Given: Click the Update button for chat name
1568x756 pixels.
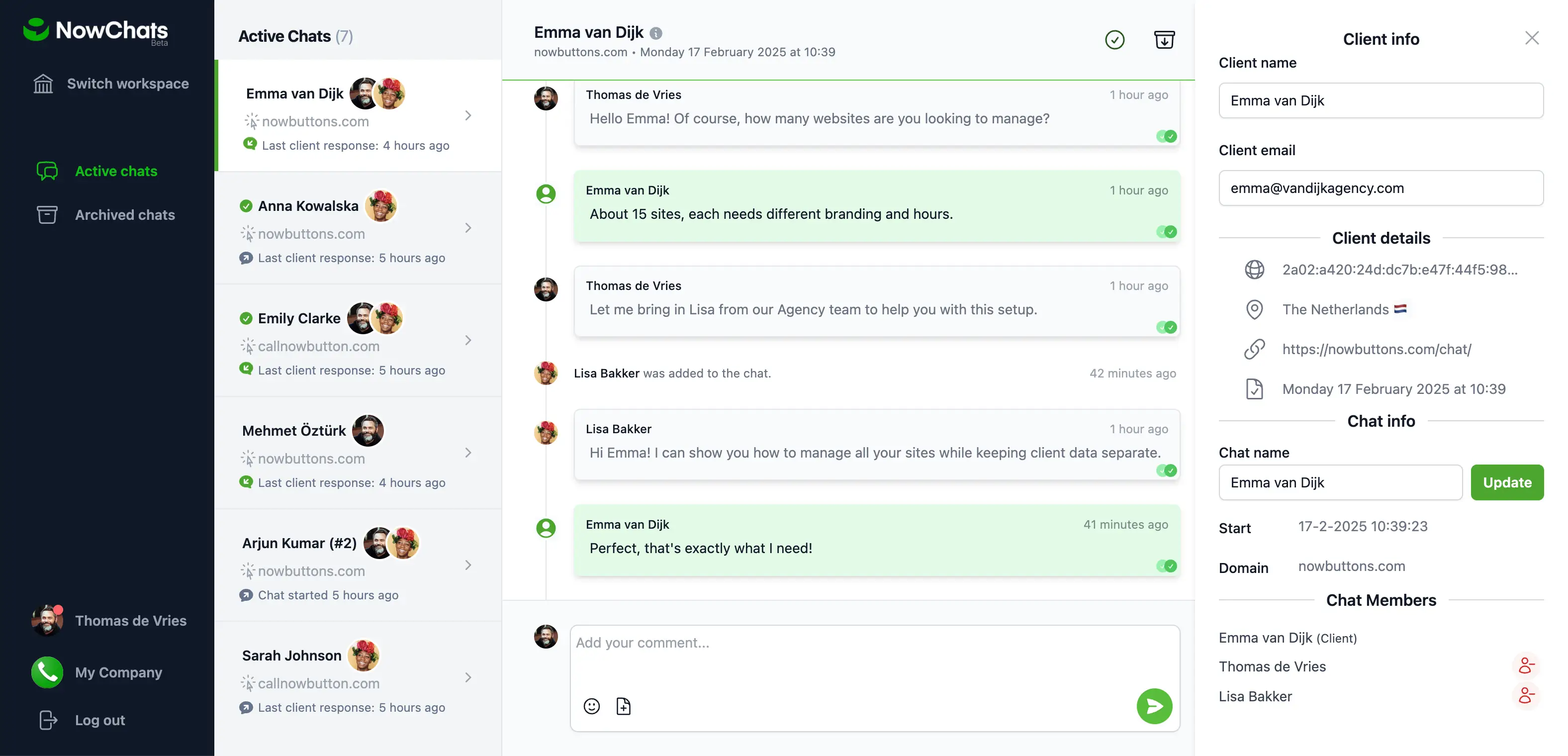Looking at the screenshot, I should [1507, 482].
